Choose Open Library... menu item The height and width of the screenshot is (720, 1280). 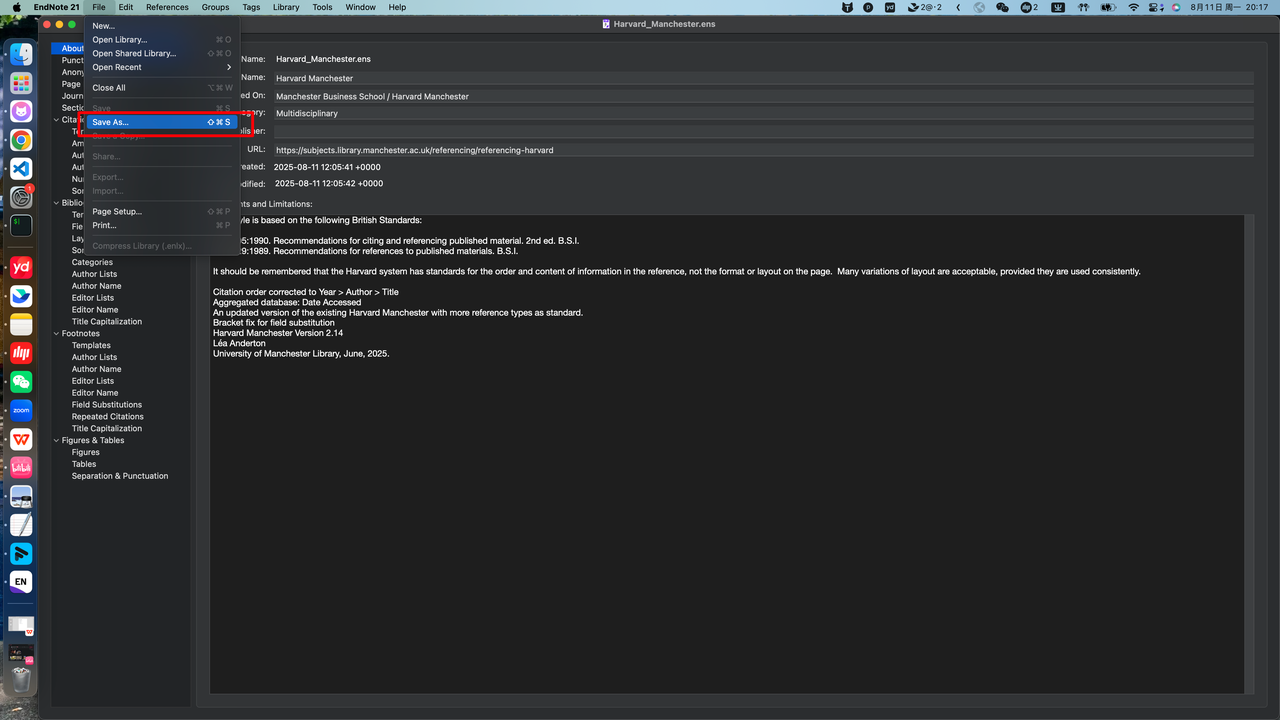point(161,40)
